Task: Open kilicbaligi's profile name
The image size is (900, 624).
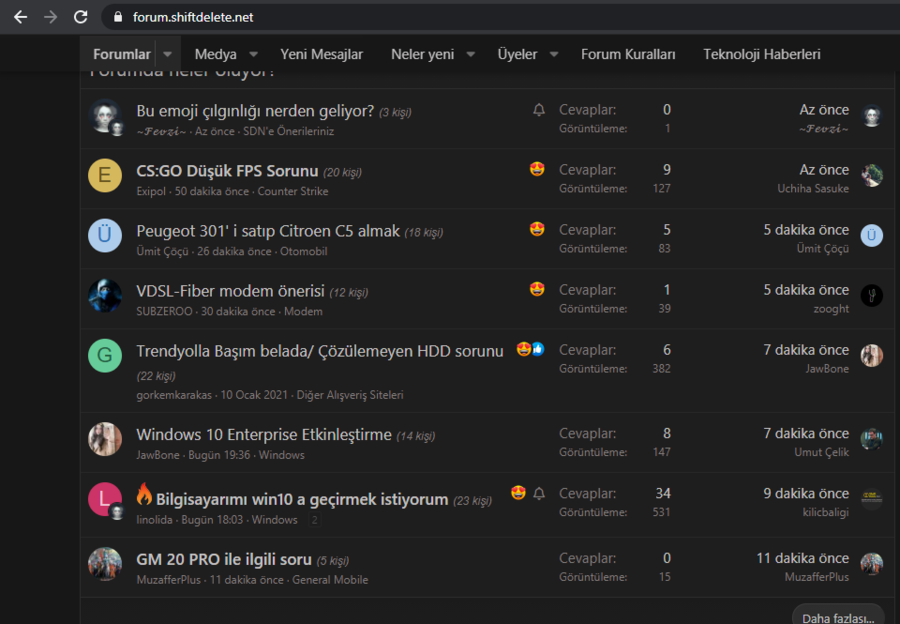Action: pos(825,513)
